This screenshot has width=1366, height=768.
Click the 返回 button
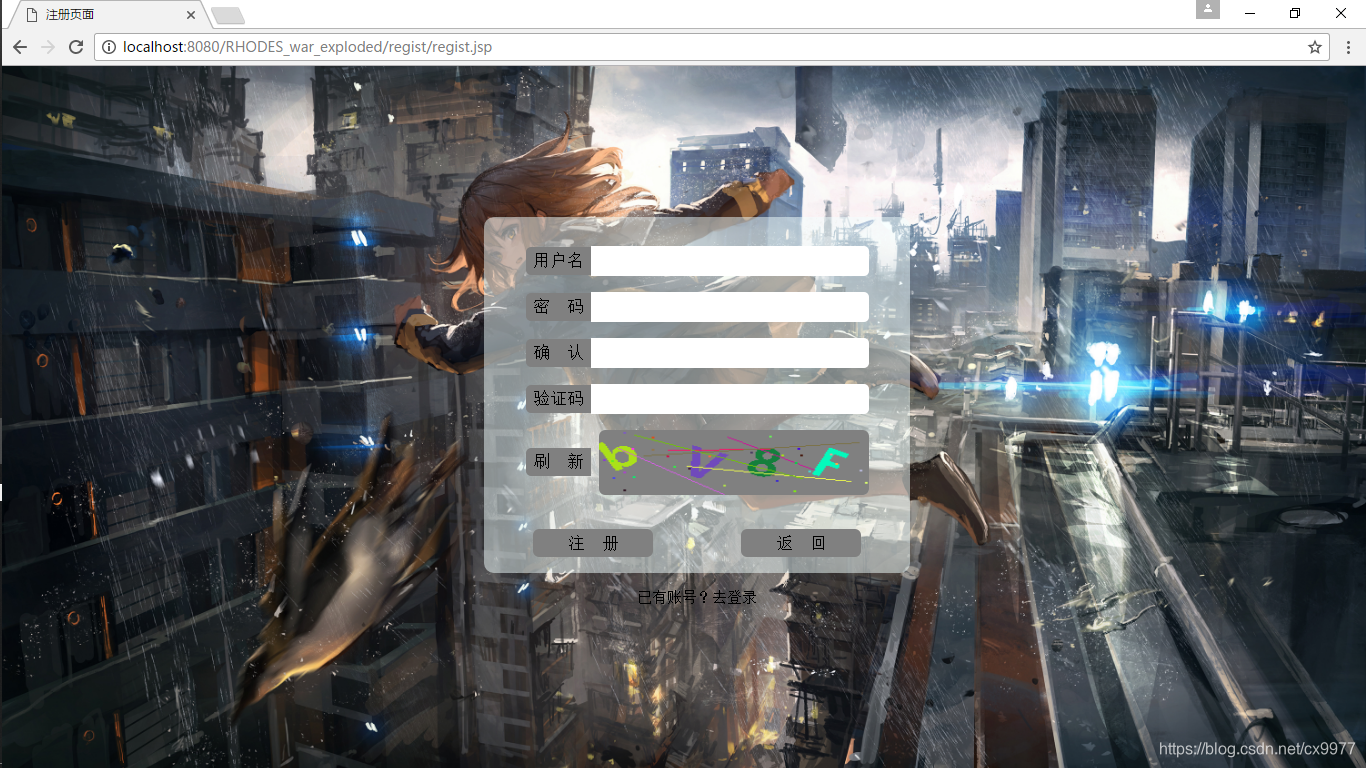(x=801, y=543)
